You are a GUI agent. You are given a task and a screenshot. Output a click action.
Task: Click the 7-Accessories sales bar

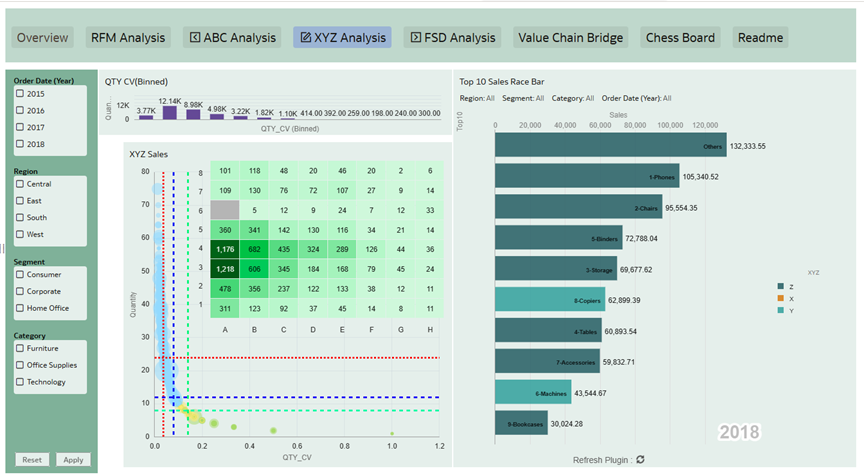547,361
